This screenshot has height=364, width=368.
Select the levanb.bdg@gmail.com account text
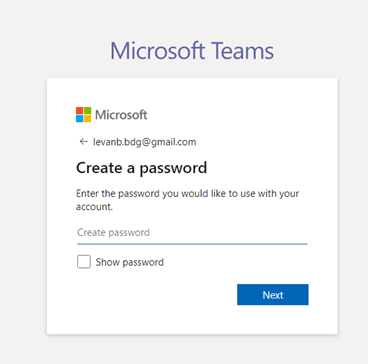coord(144,142)
